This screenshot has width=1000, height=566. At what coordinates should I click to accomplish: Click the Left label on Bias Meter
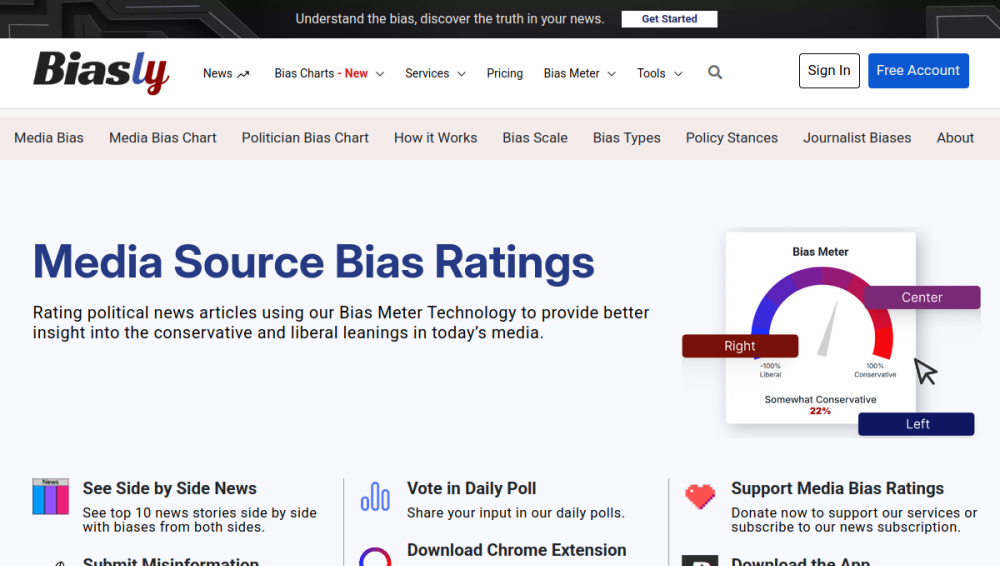[916, 424]
